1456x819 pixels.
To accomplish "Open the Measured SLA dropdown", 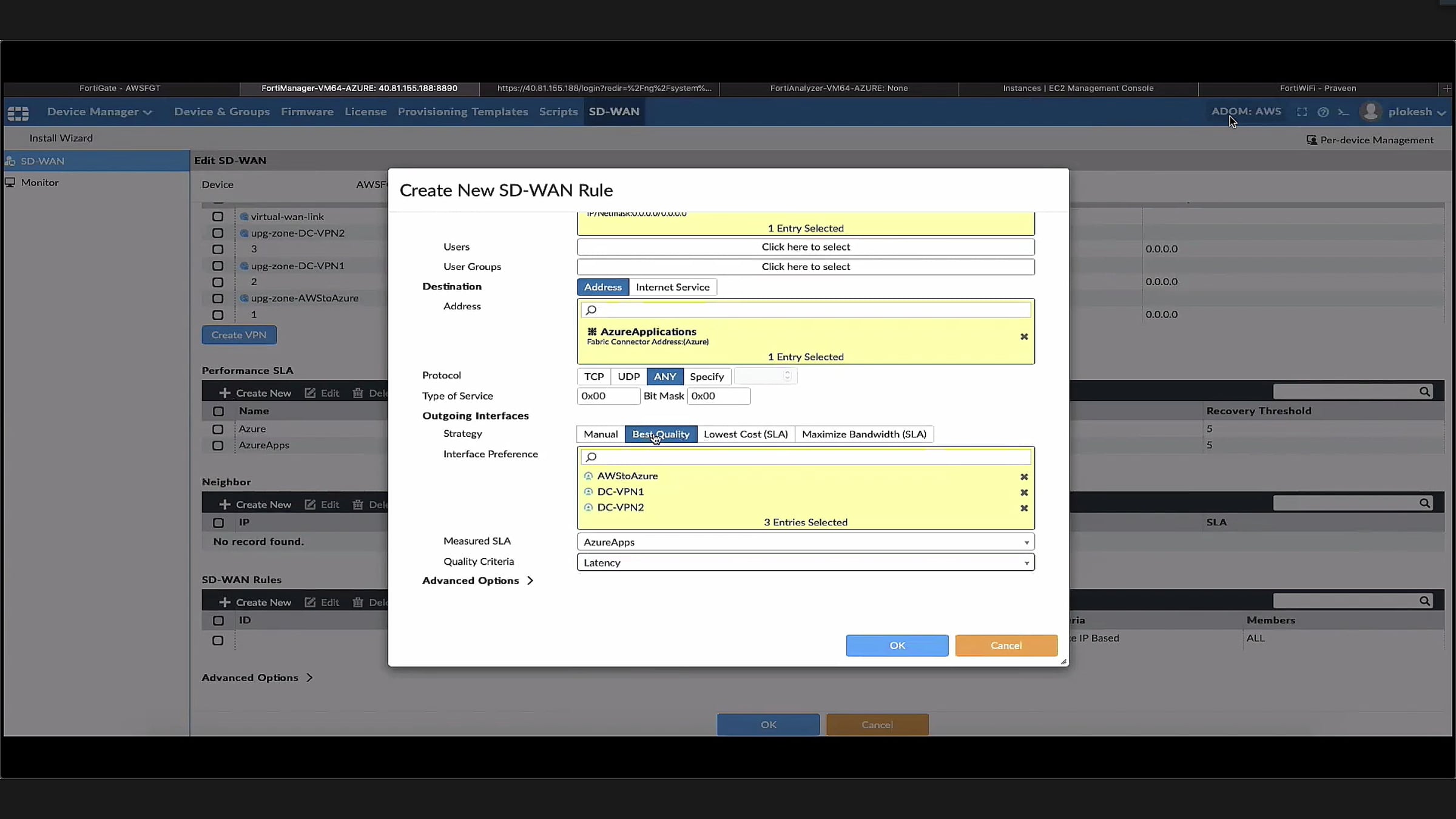I will 805,542.
